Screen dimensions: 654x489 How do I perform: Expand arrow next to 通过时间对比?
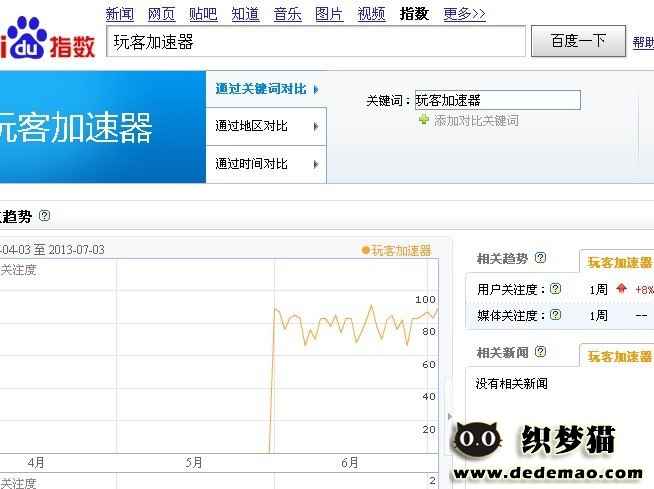click(316, 164)
